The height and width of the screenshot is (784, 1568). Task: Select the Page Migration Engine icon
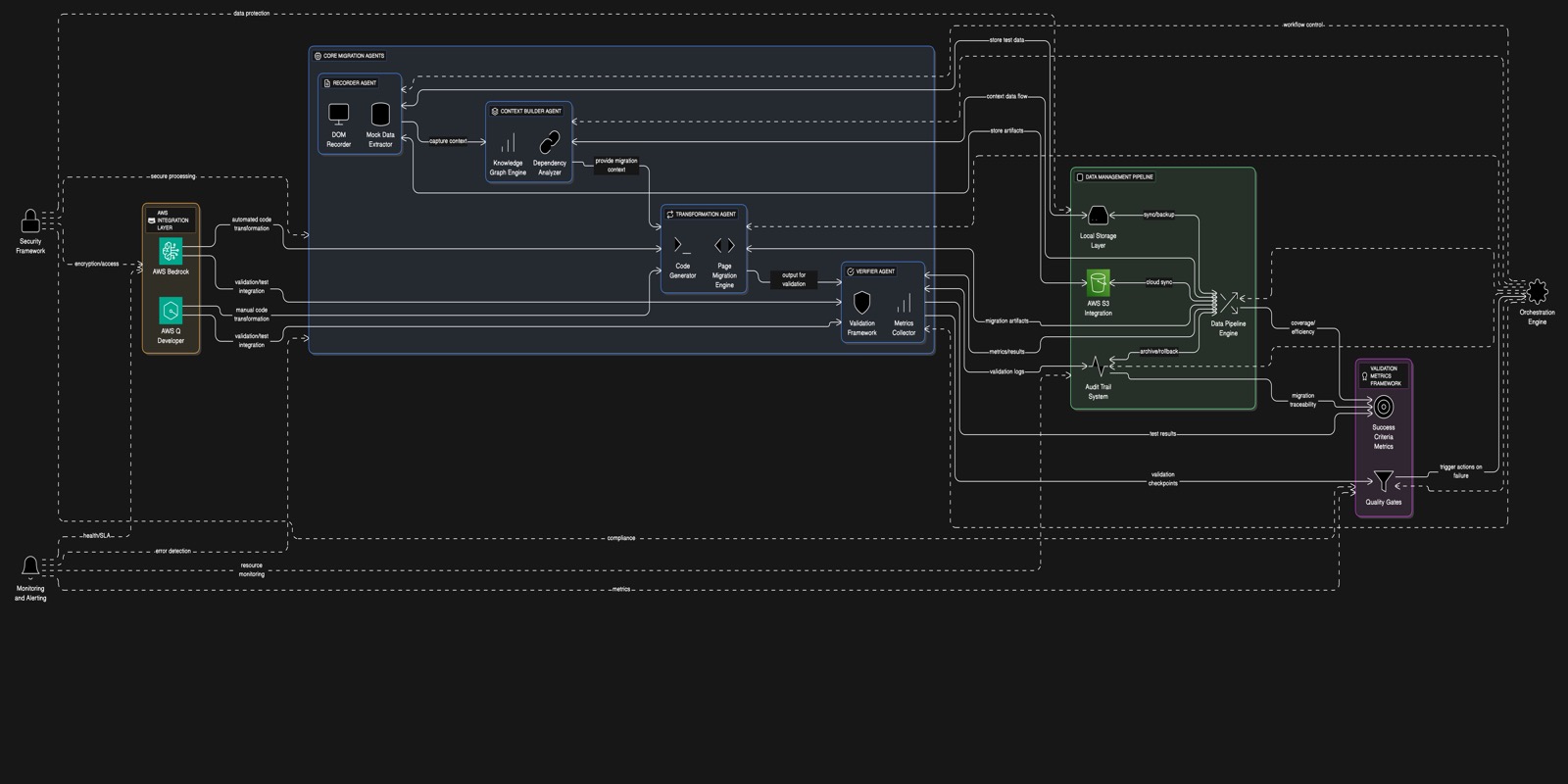(x=724, y=245)
